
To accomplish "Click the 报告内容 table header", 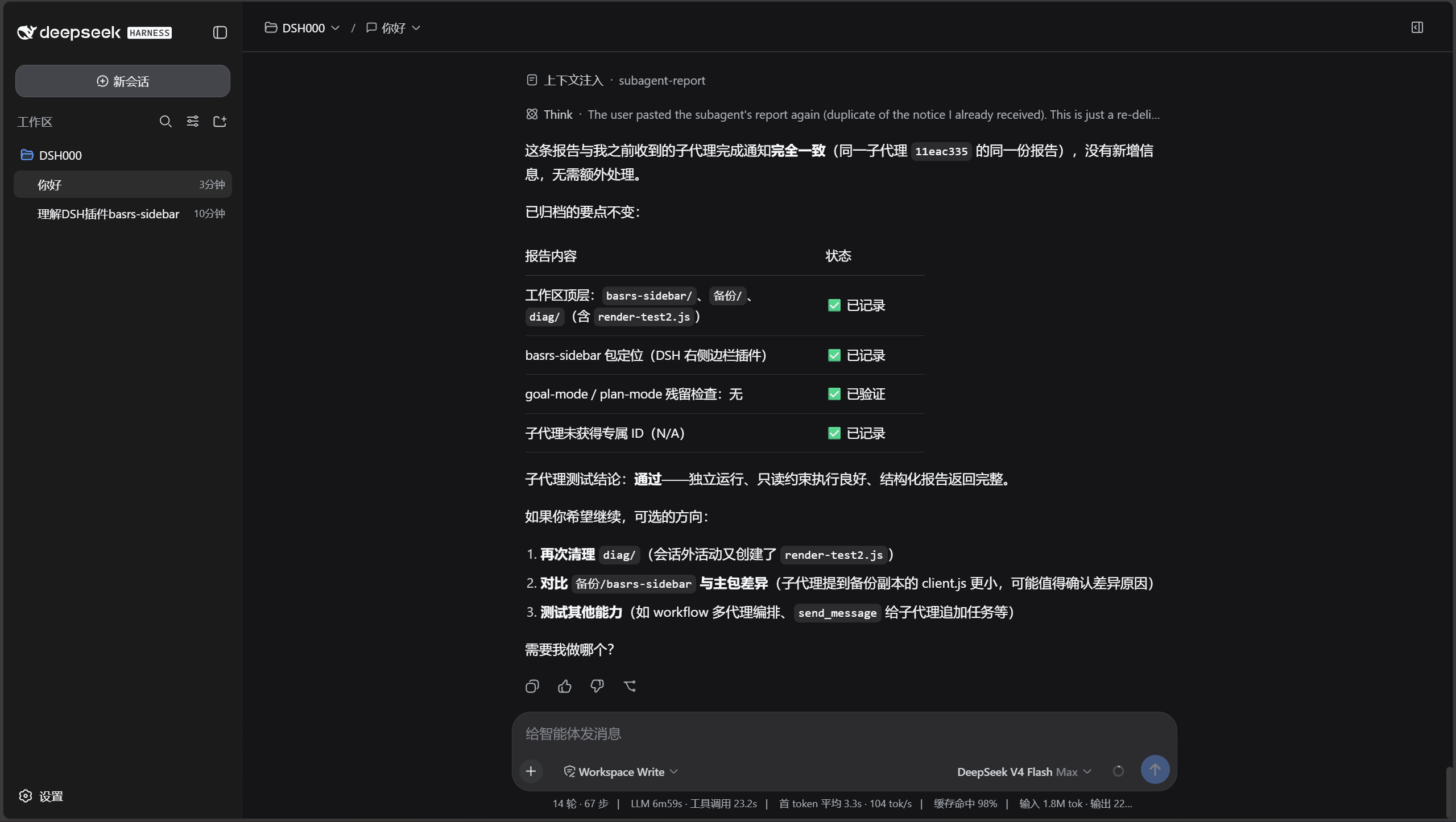I will (x=551, y=256).
